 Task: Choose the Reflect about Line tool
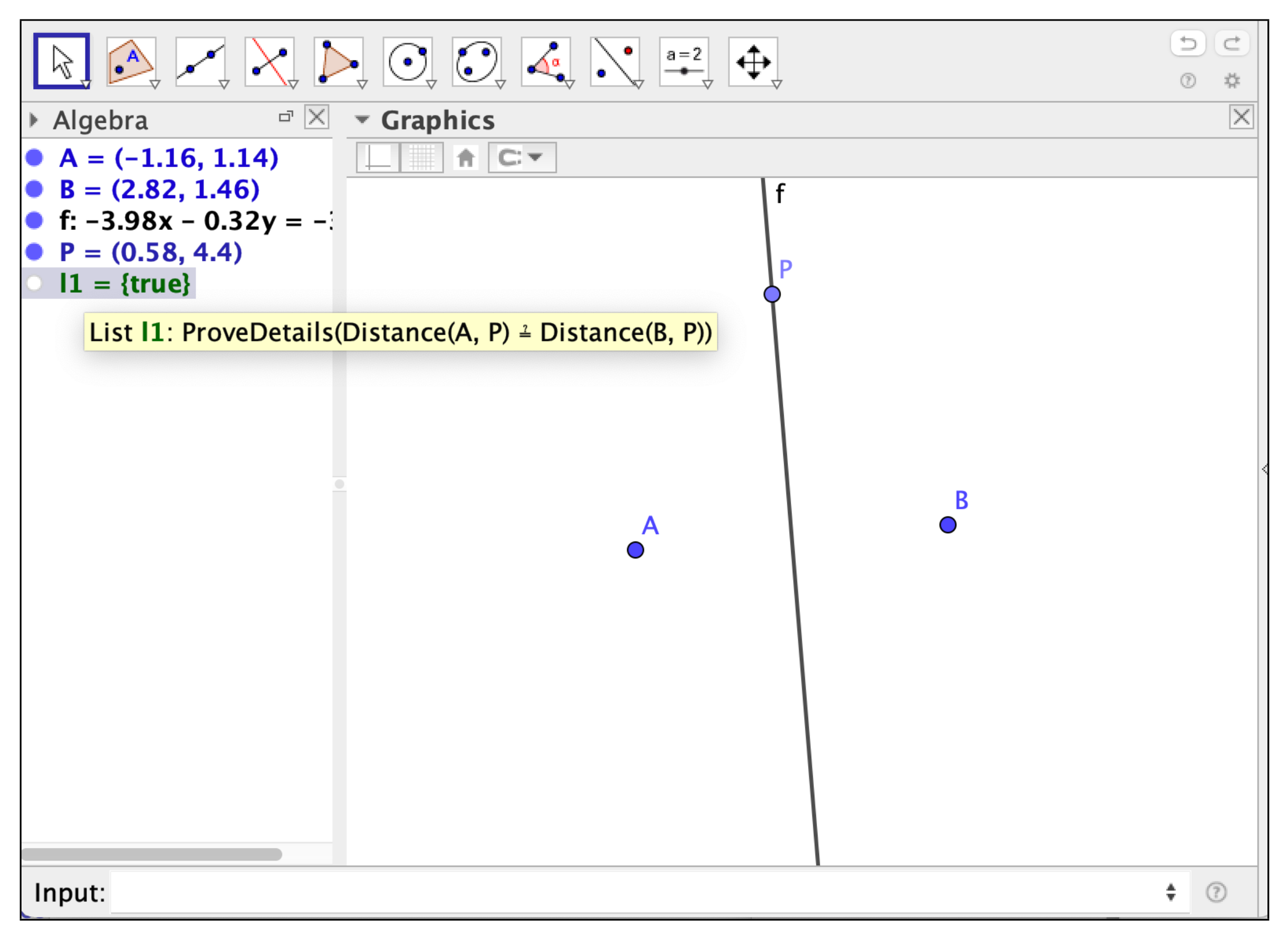[x=615, y=61]
